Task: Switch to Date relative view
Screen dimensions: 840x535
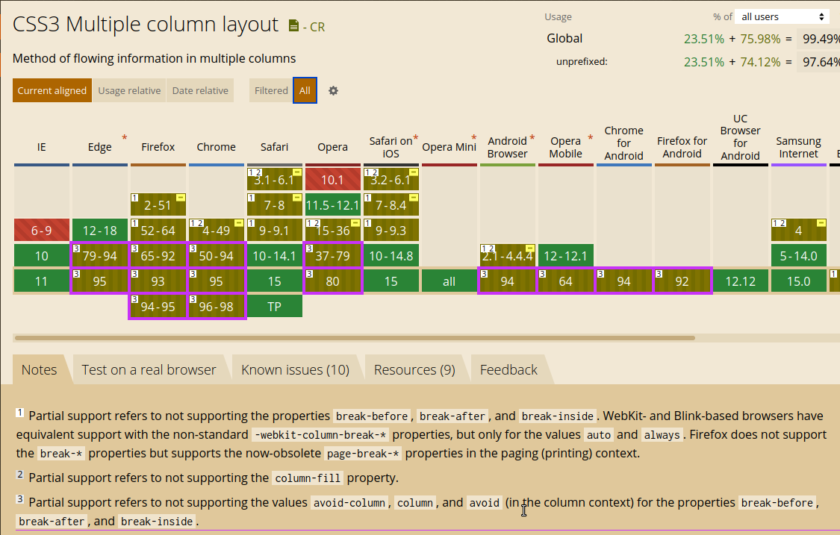Action: [x=200, y=91]
